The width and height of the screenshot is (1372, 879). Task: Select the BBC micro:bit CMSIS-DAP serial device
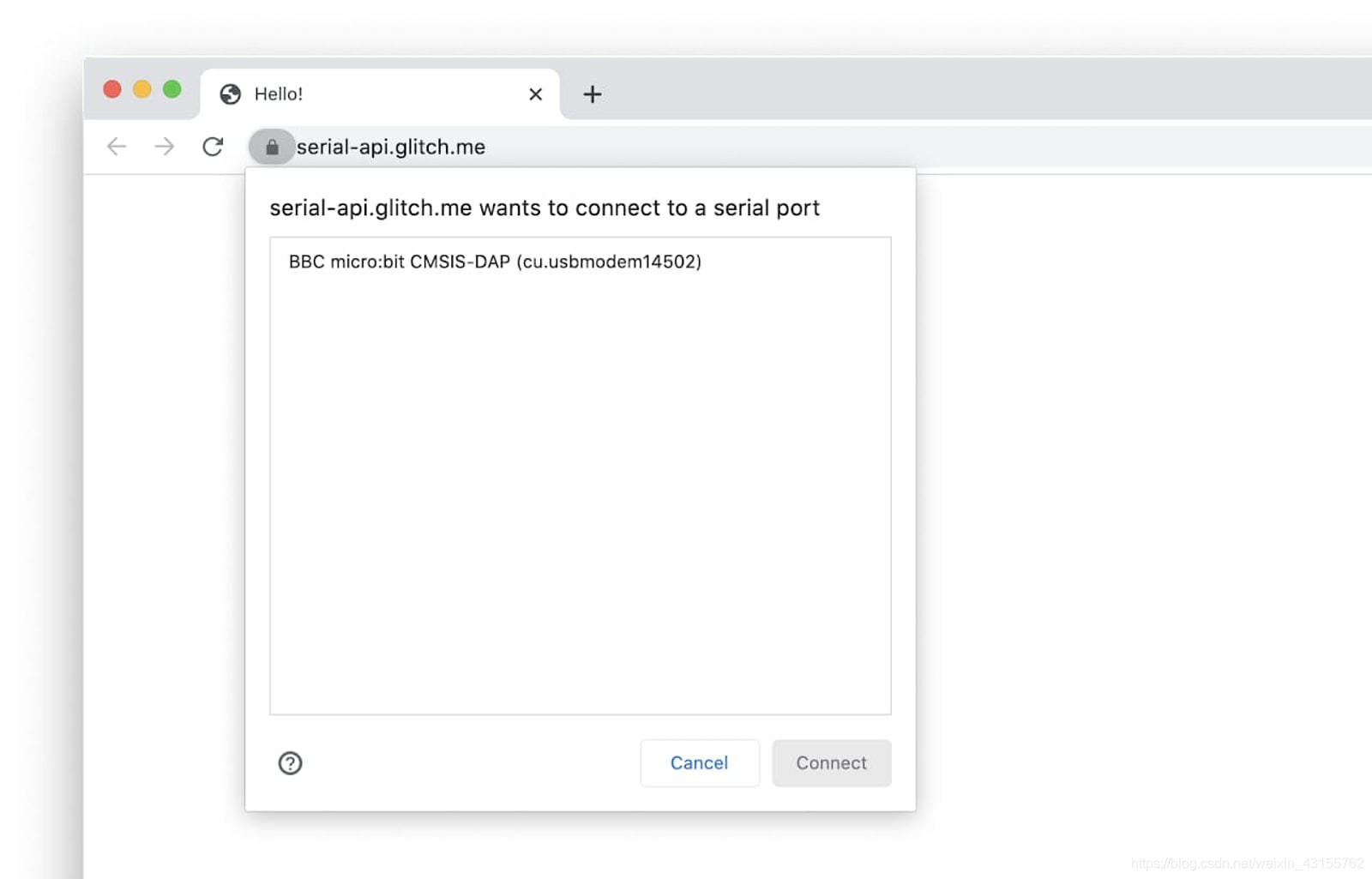point(495,262)
